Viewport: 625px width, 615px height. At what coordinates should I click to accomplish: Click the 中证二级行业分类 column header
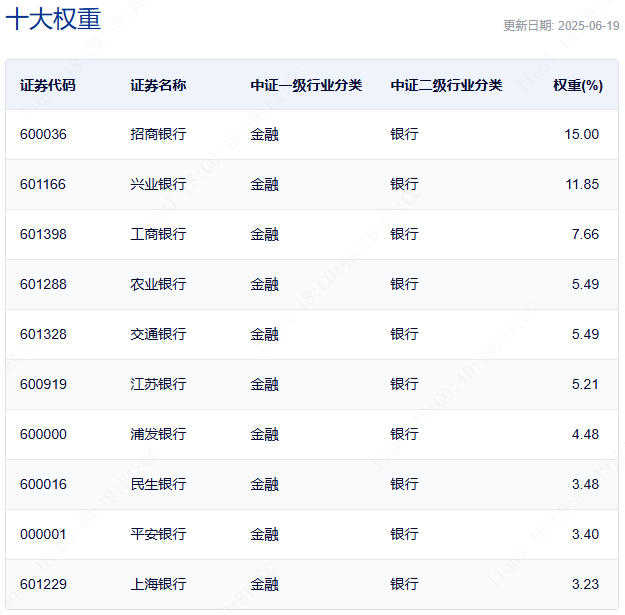pyautogui.click(x=446, y=85)
